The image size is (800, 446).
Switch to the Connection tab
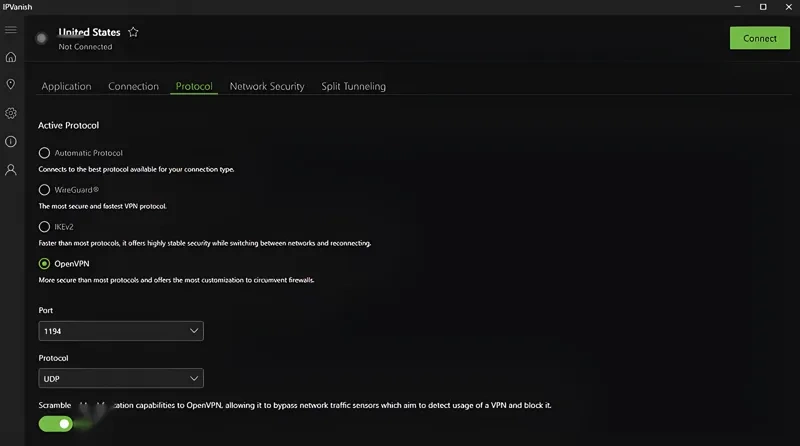pos(133,86)
